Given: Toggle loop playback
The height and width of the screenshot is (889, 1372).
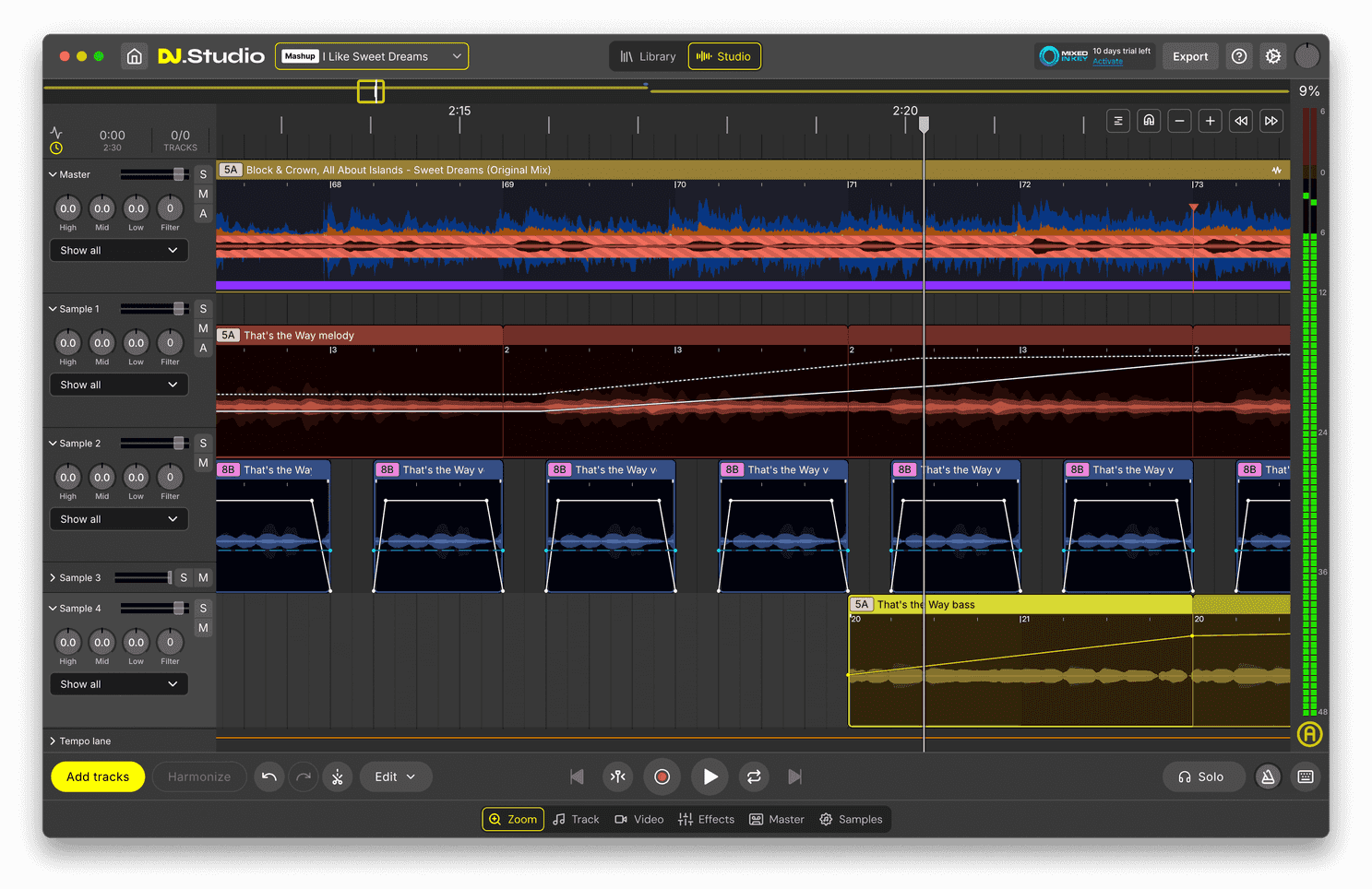Looking at the screenshot, I should [x=754, y=776].
